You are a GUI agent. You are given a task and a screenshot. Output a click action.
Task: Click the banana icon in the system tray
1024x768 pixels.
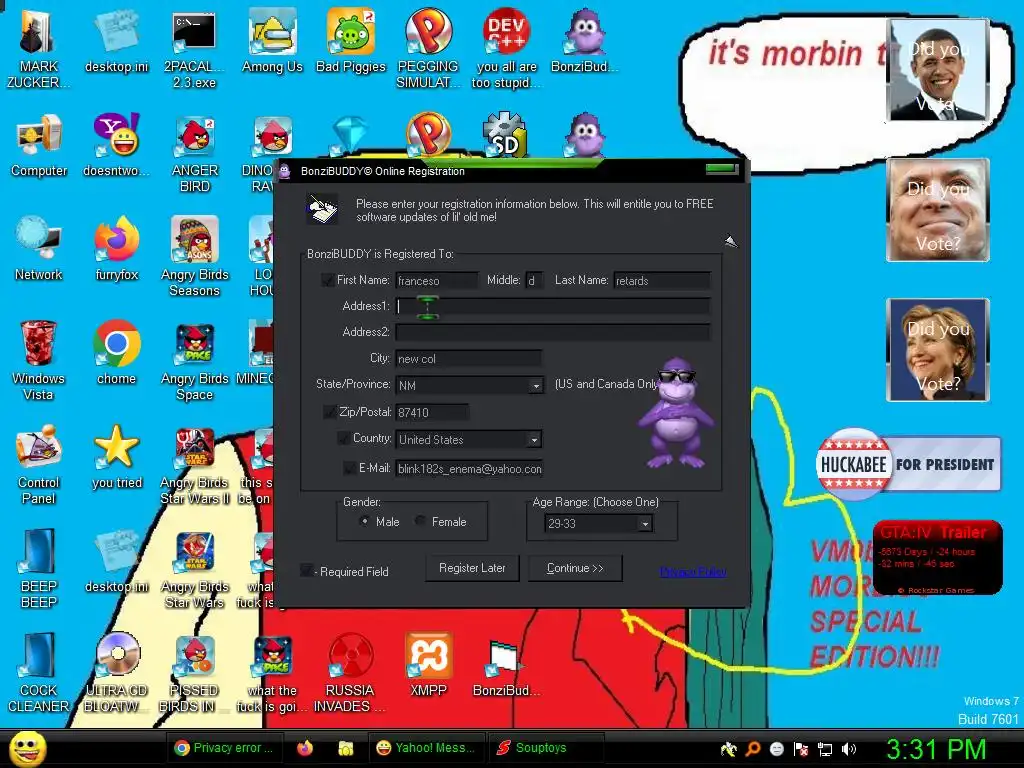click(728, 749)
